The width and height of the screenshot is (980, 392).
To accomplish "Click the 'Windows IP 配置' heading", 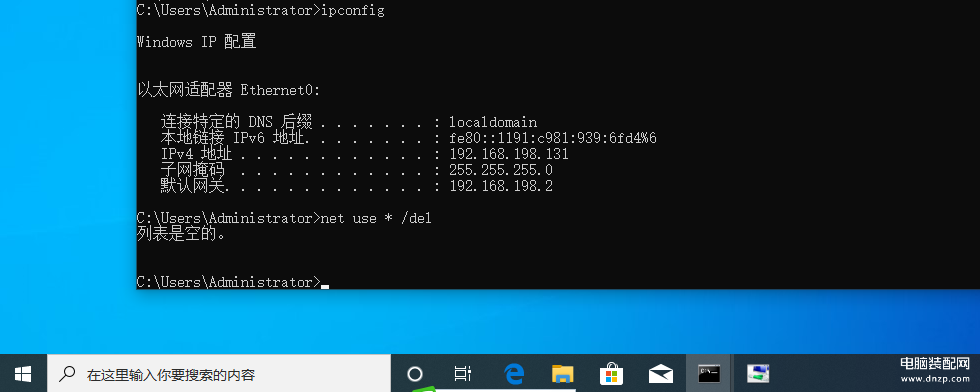I will pos(196,43).
